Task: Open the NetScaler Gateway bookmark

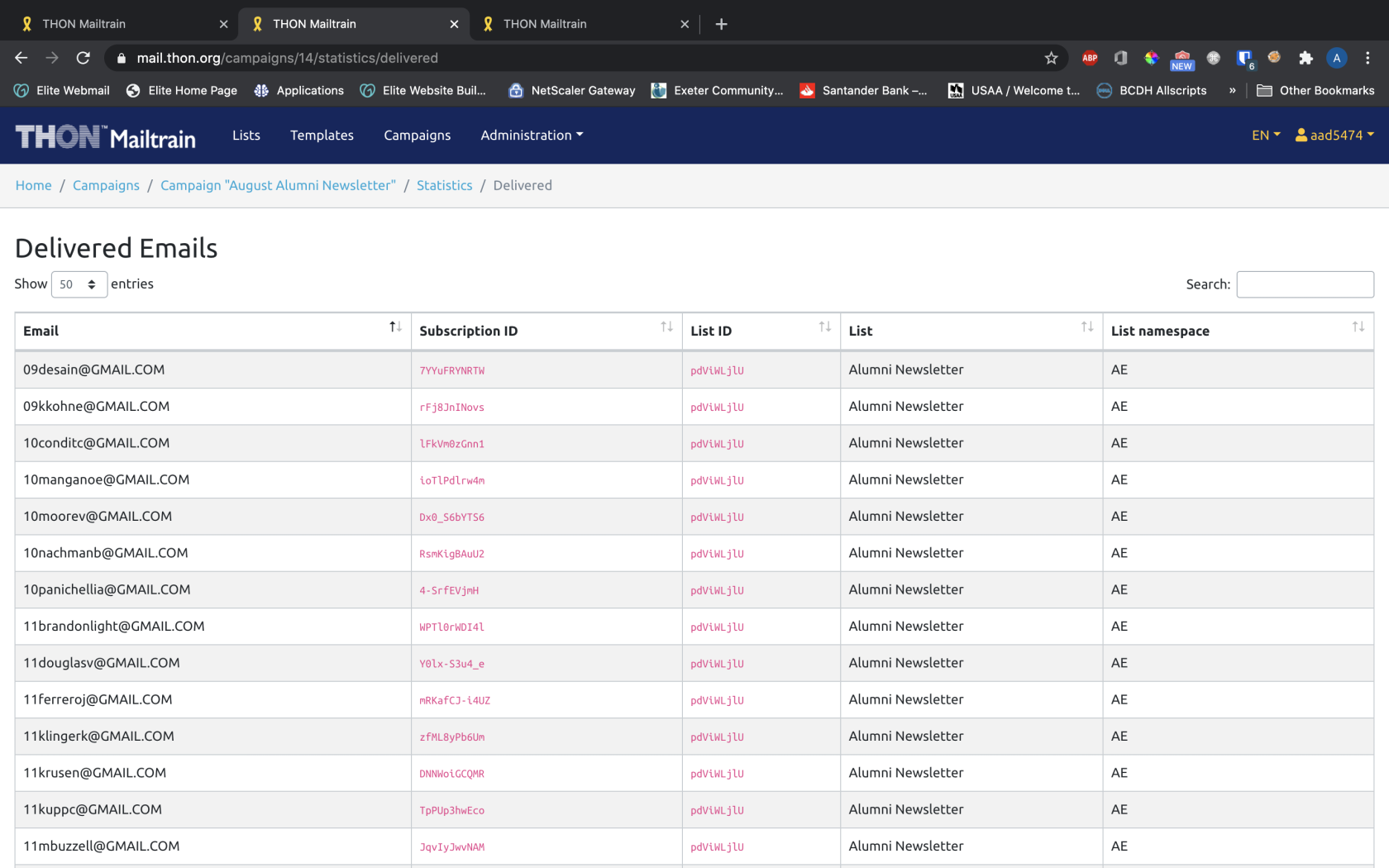Action: point(572,90)
